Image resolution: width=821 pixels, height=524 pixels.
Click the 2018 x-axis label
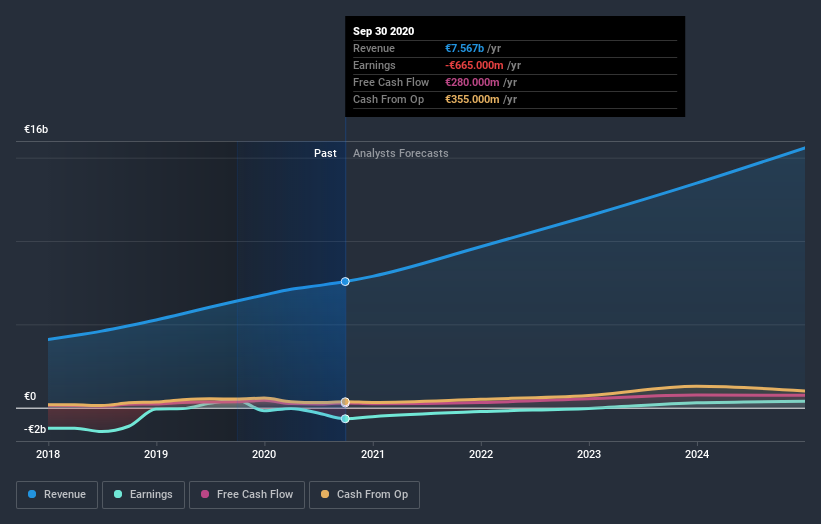pyautogui.click(x=48, y=454)
